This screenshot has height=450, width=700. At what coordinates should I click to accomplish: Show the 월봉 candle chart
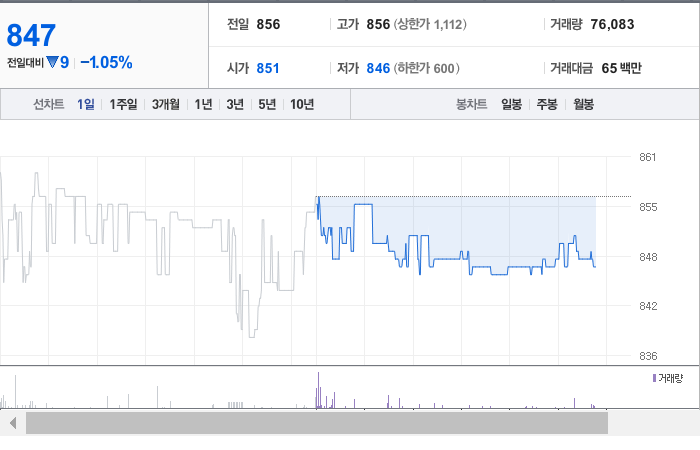tap(583, 104)
